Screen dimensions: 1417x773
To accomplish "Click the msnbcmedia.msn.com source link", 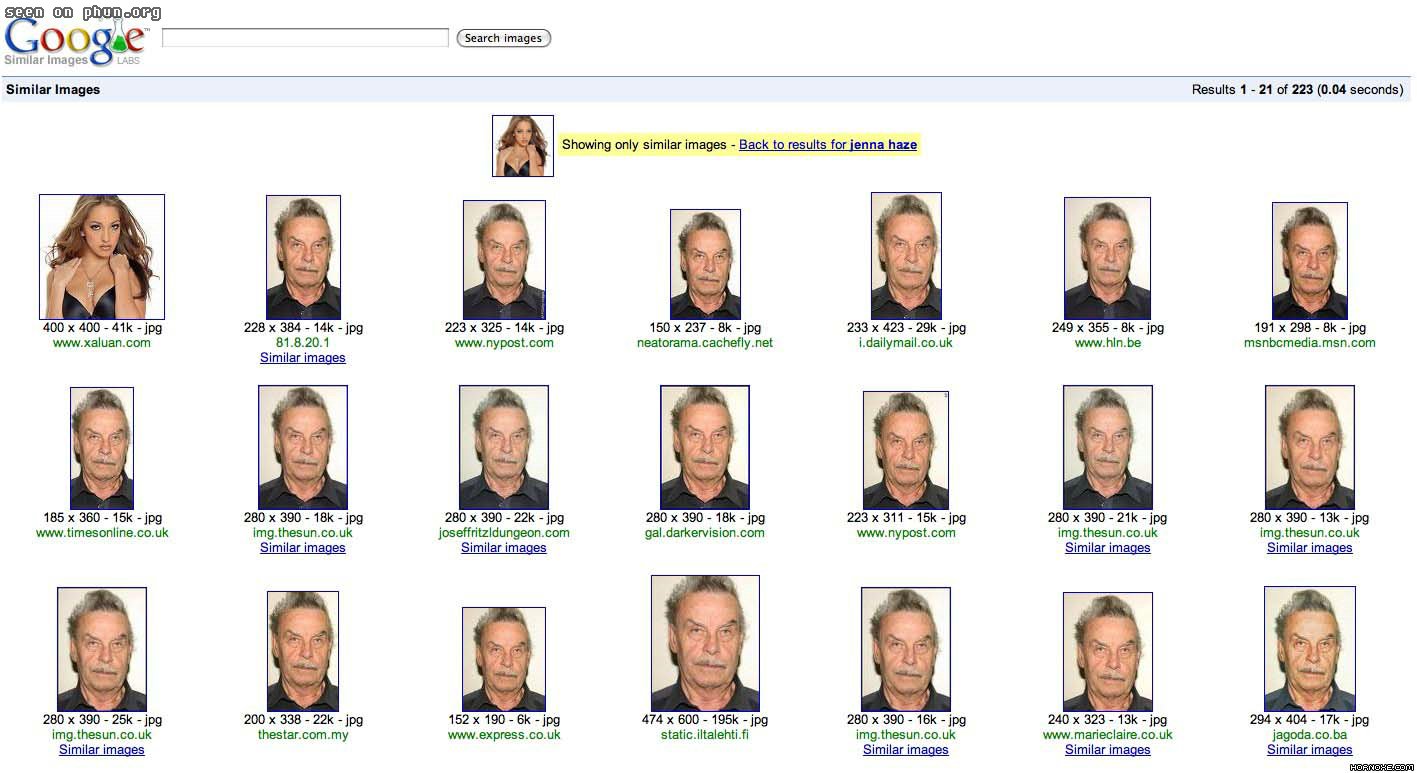I will [1309, 343].
